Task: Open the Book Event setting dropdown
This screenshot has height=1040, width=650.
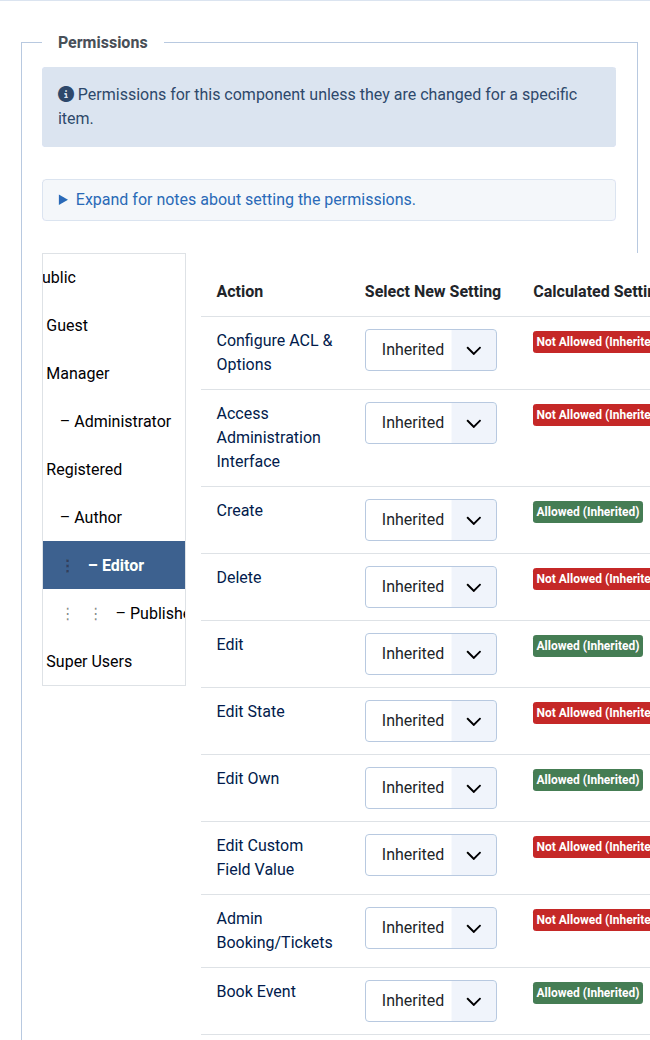Action: [430, 1001]
